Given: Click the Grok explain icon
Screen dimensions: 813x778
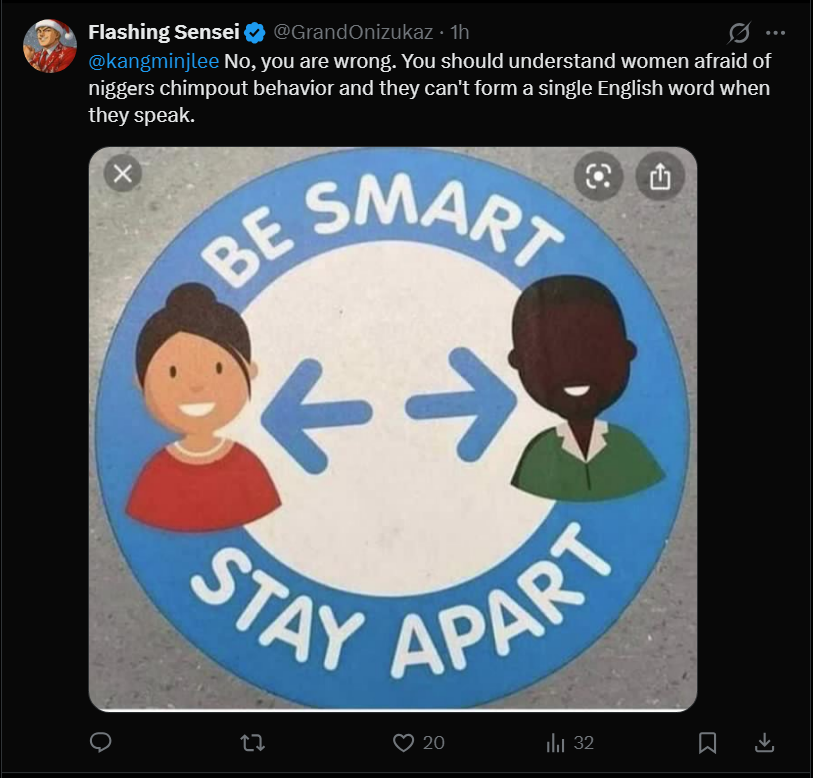Looking at the screenshot, I should pos(738,33).
